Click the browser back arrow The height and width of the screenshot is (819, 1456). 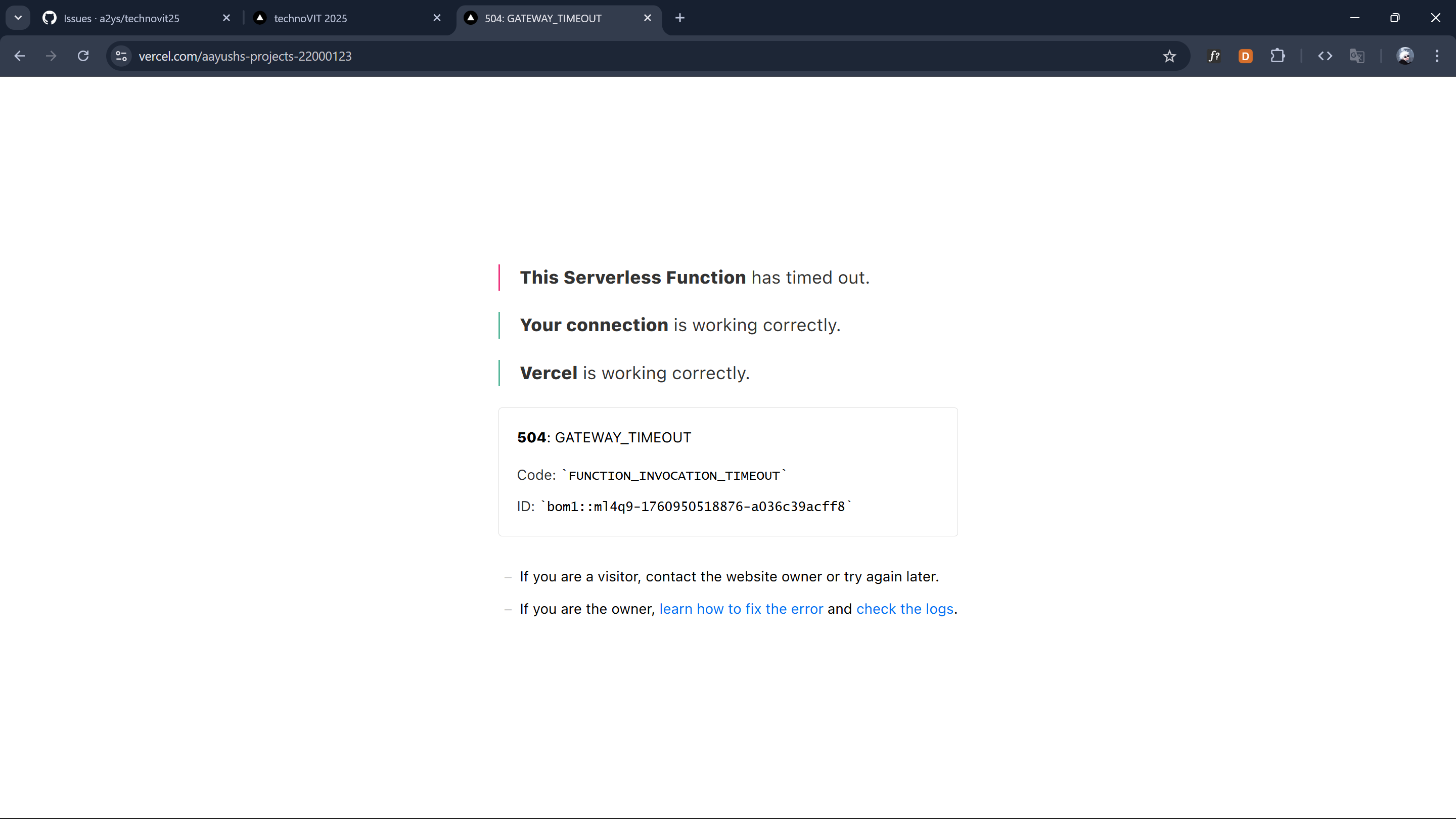point(20,56)
